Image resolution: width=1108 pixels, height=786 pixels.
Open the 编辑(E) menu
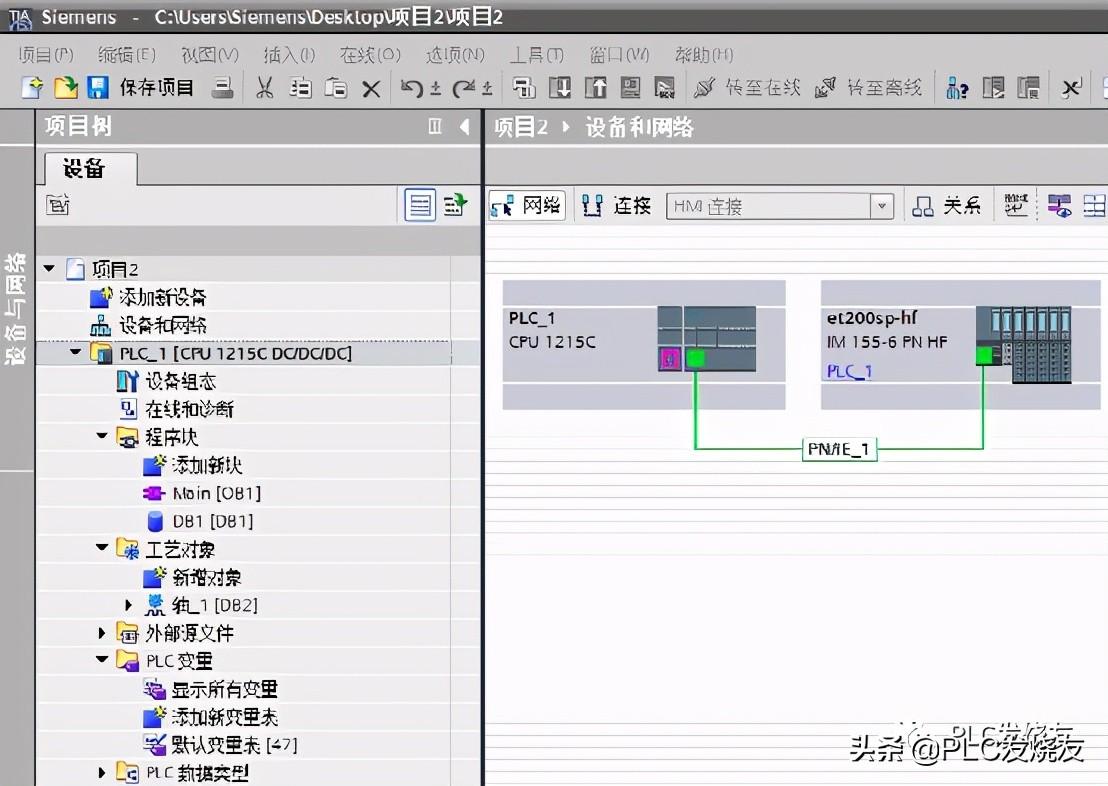(126, 54)
